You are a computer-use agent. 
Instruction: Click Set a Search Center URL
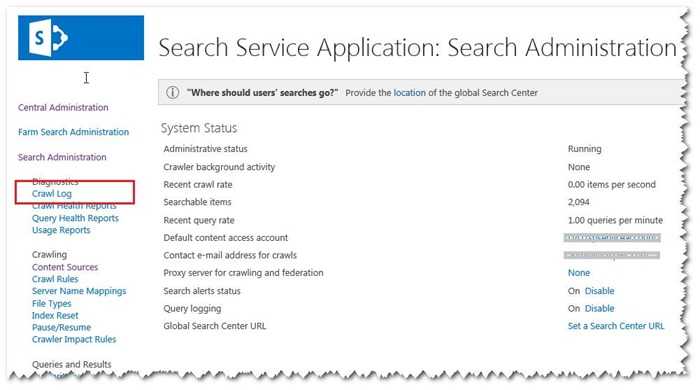(x=616, y=326)
